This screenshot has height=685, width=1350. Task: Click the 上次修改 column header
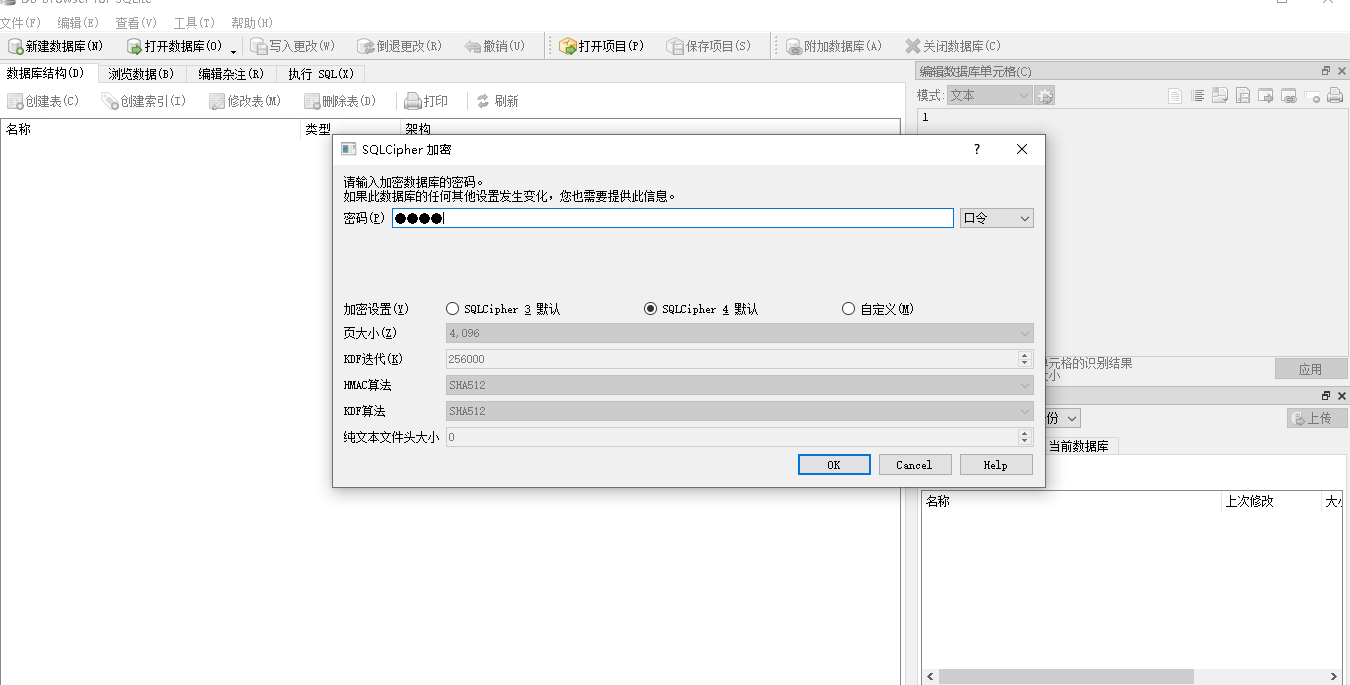coord(1271,501)
